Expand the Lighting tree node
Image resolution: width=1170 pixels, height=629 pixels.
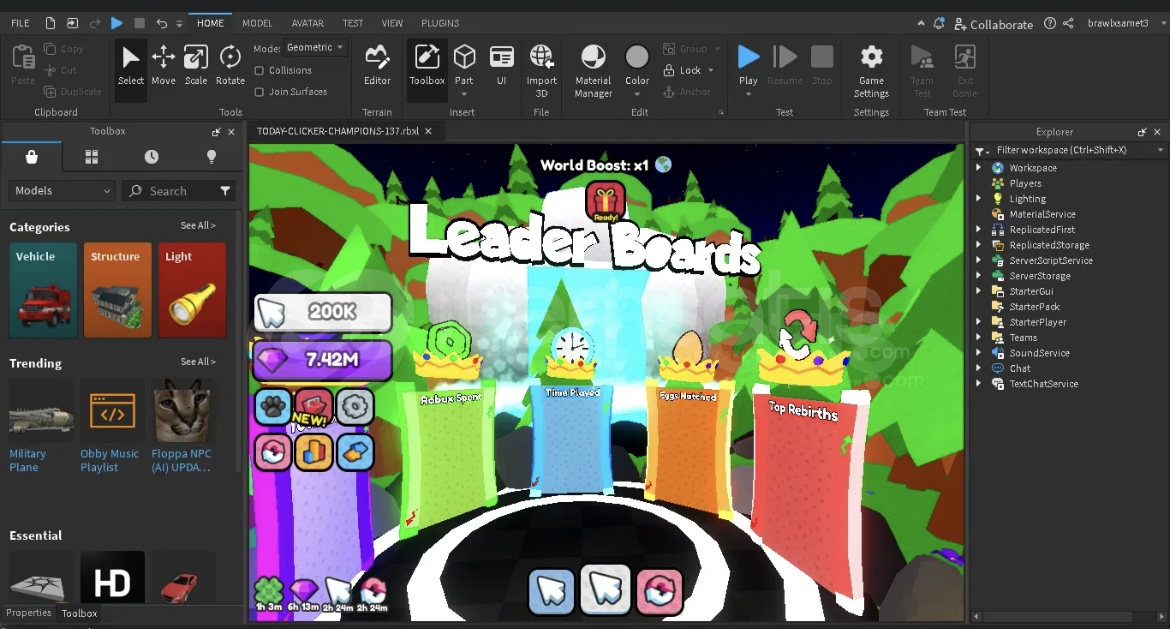tap(978, 198)
